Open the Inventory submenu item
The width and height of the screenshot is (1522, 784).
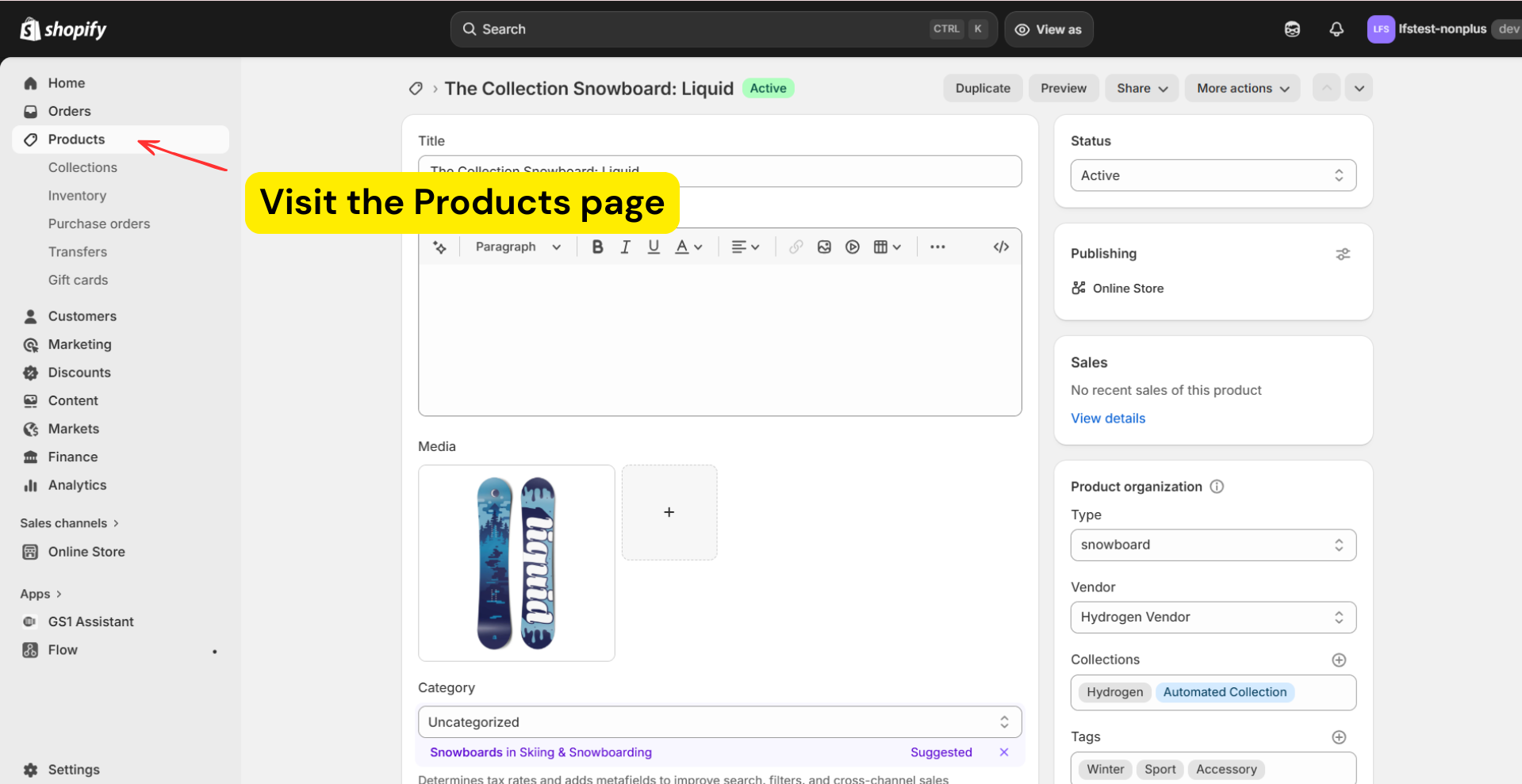coord(77,196)
